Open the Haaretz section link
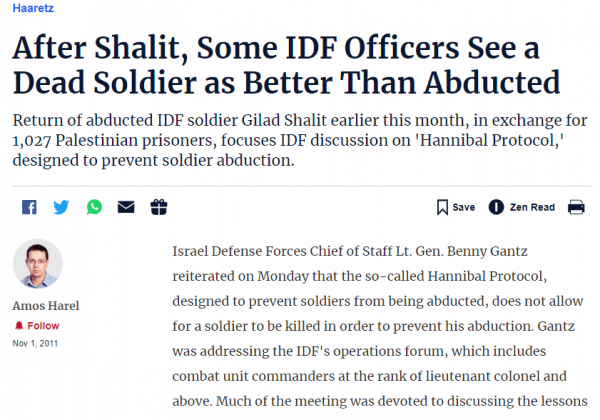 coord(33,8)
